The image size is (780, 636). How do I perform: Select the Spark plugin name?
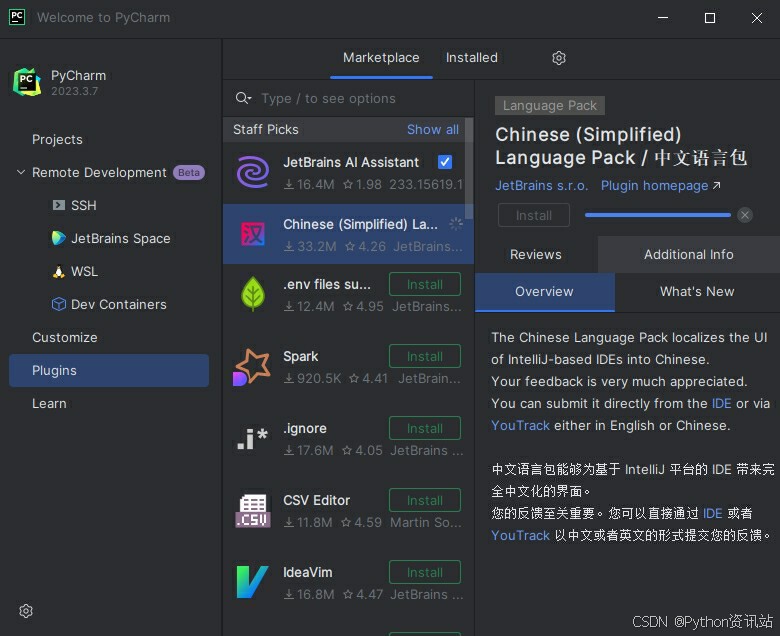coord(300,357)
